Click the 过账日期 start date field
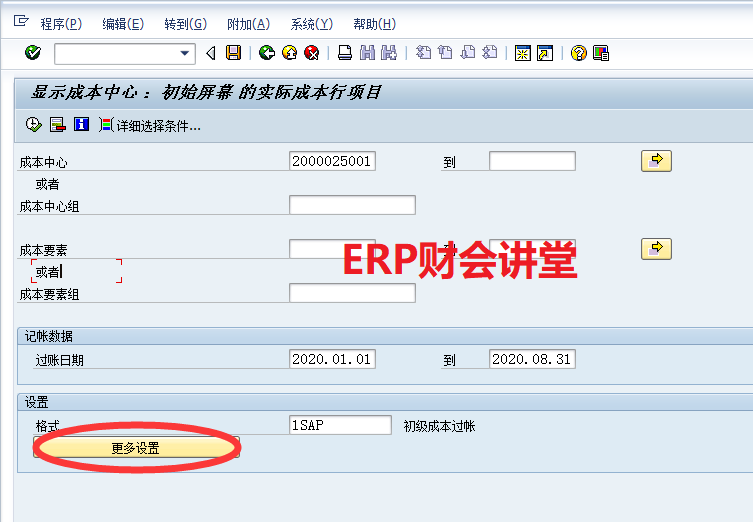The height and width of the screenshot is (522, 753). click(x=332, y=359)
